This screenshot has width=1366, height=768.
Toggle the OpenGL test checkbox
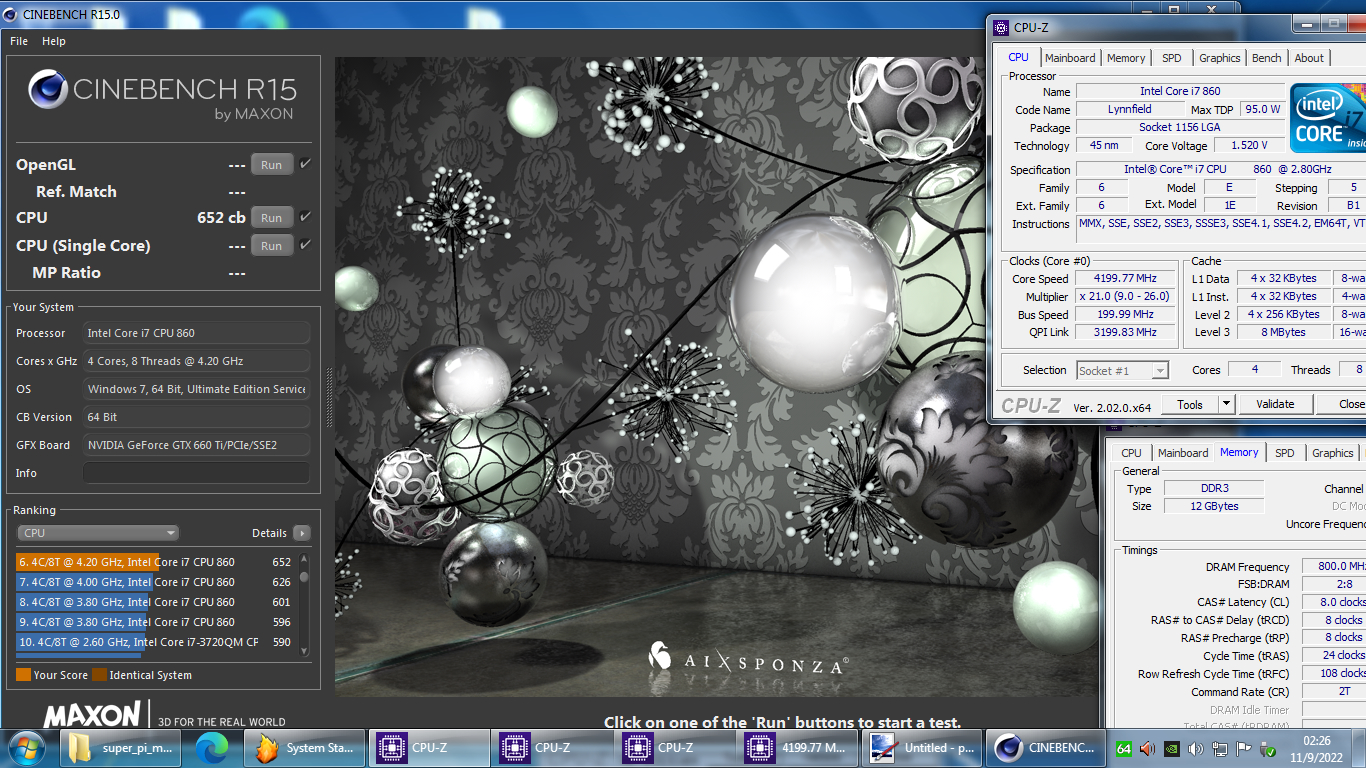[x=305, y=164]
